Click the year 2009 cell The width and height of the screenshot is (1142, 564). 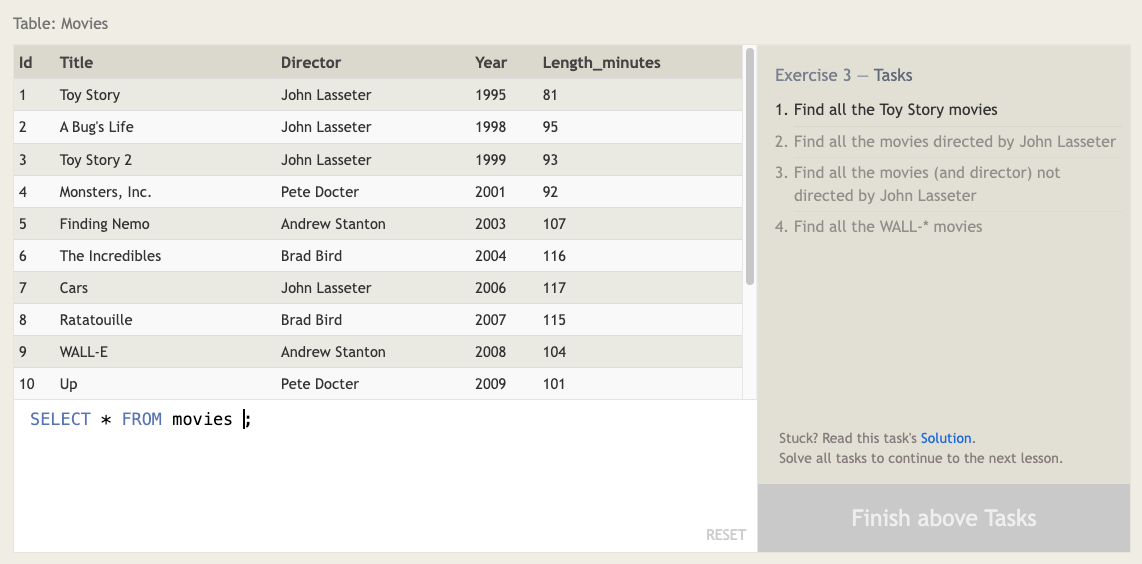(x=490, y=384)
